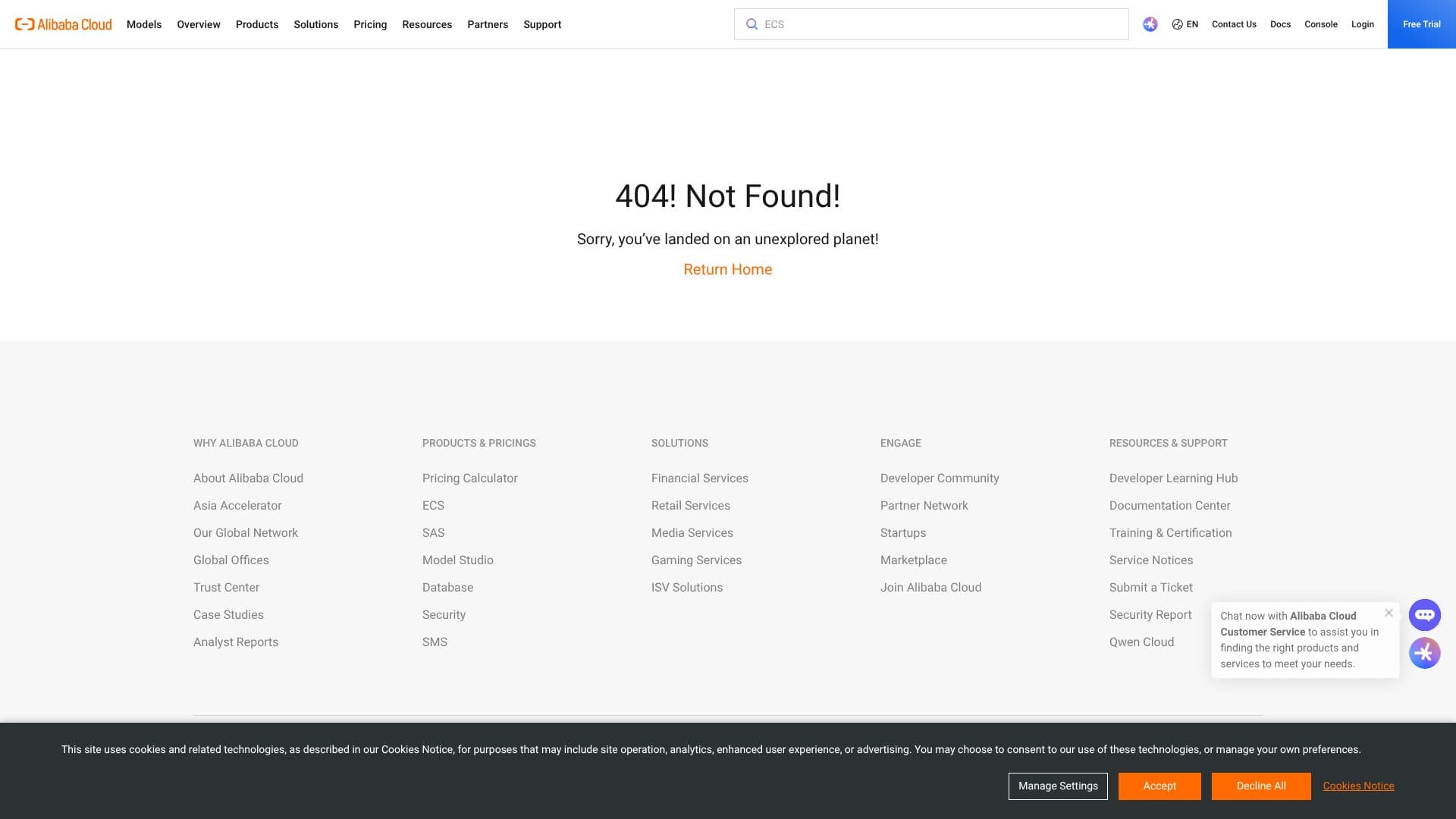
Task: Open the AI assistant star icon in header
Action: point(1150,24)
